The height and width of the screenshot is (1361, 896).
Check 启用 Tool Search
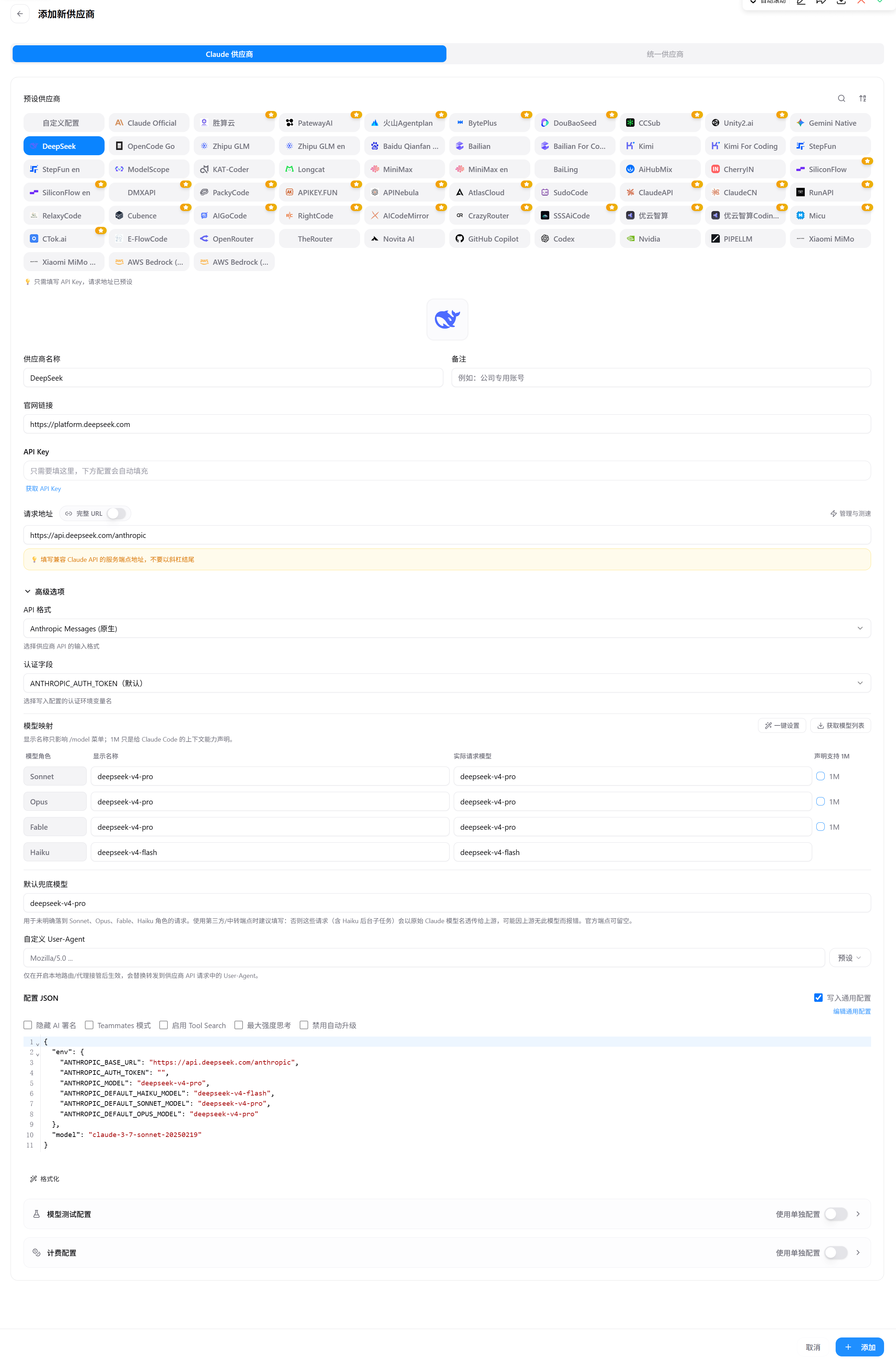(164, 1025)
